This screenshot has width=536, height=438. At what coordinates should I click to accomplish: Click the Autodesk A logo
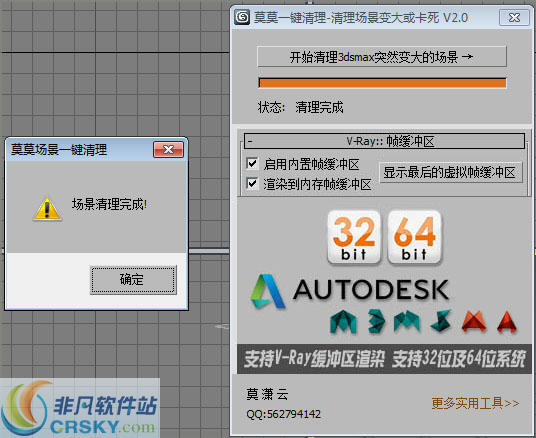pos(268,291)
